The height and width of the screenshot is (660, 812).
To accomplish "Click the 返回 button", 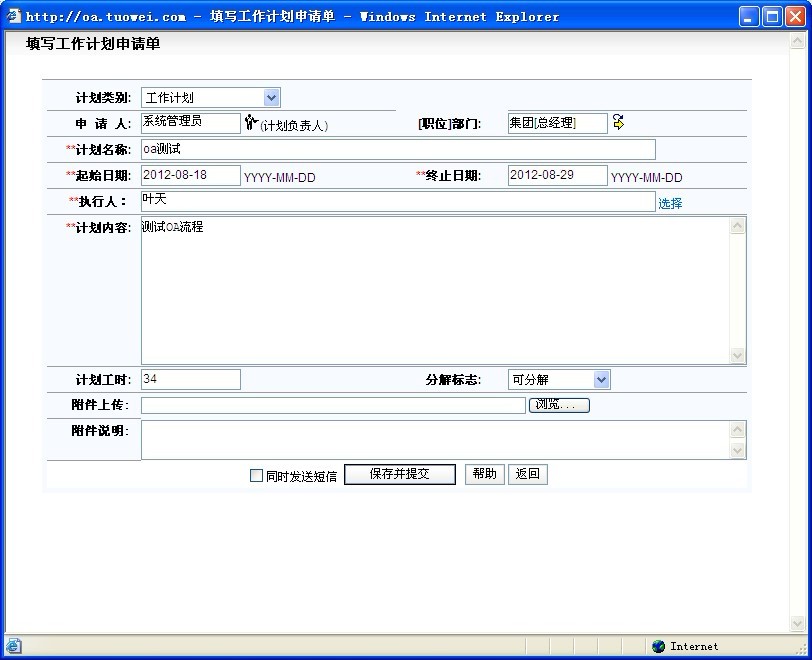I will point(528,474).
